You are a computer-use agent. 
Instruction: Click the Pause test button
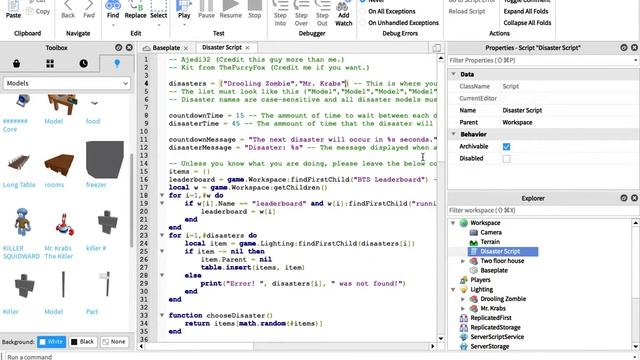tap(206, 10)
